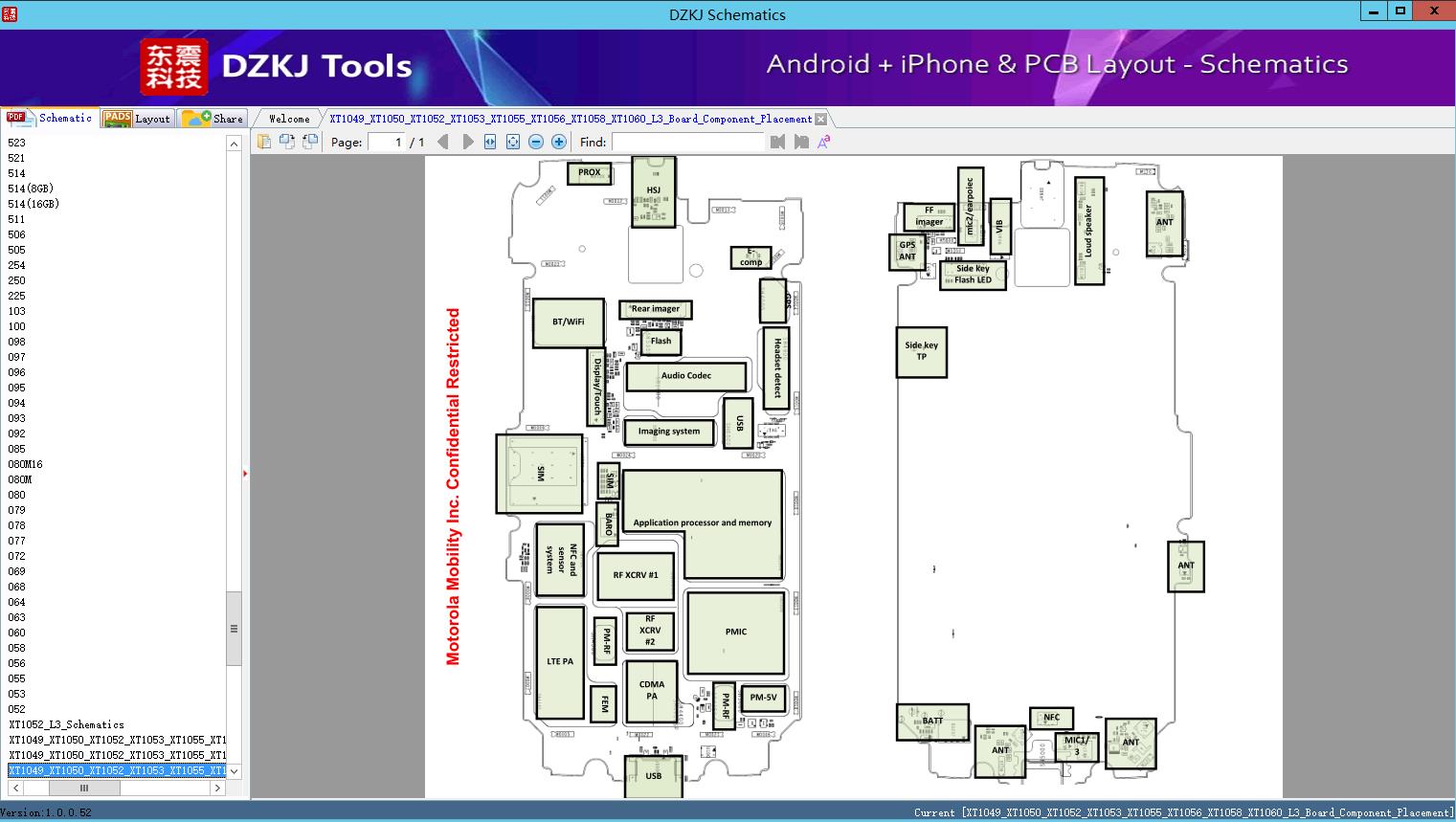
Task: Select the 093 list entry
Action: 16,418
